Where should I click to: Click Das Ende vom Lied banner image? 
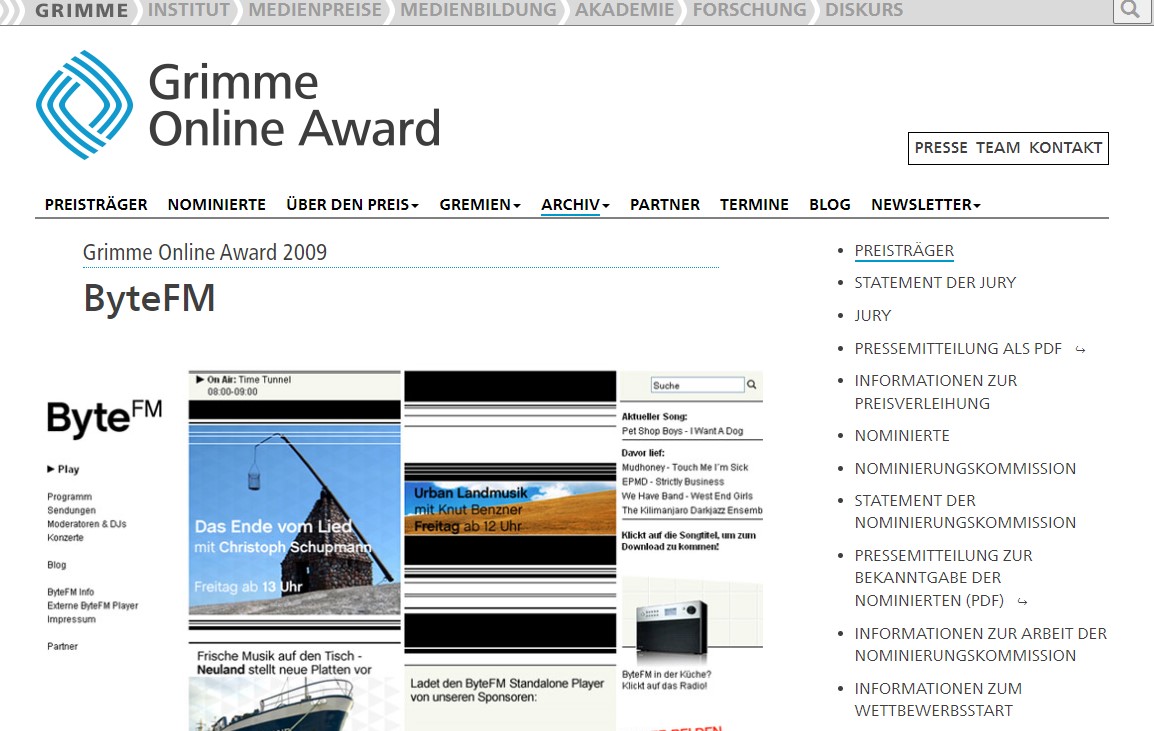click(294, 520)
